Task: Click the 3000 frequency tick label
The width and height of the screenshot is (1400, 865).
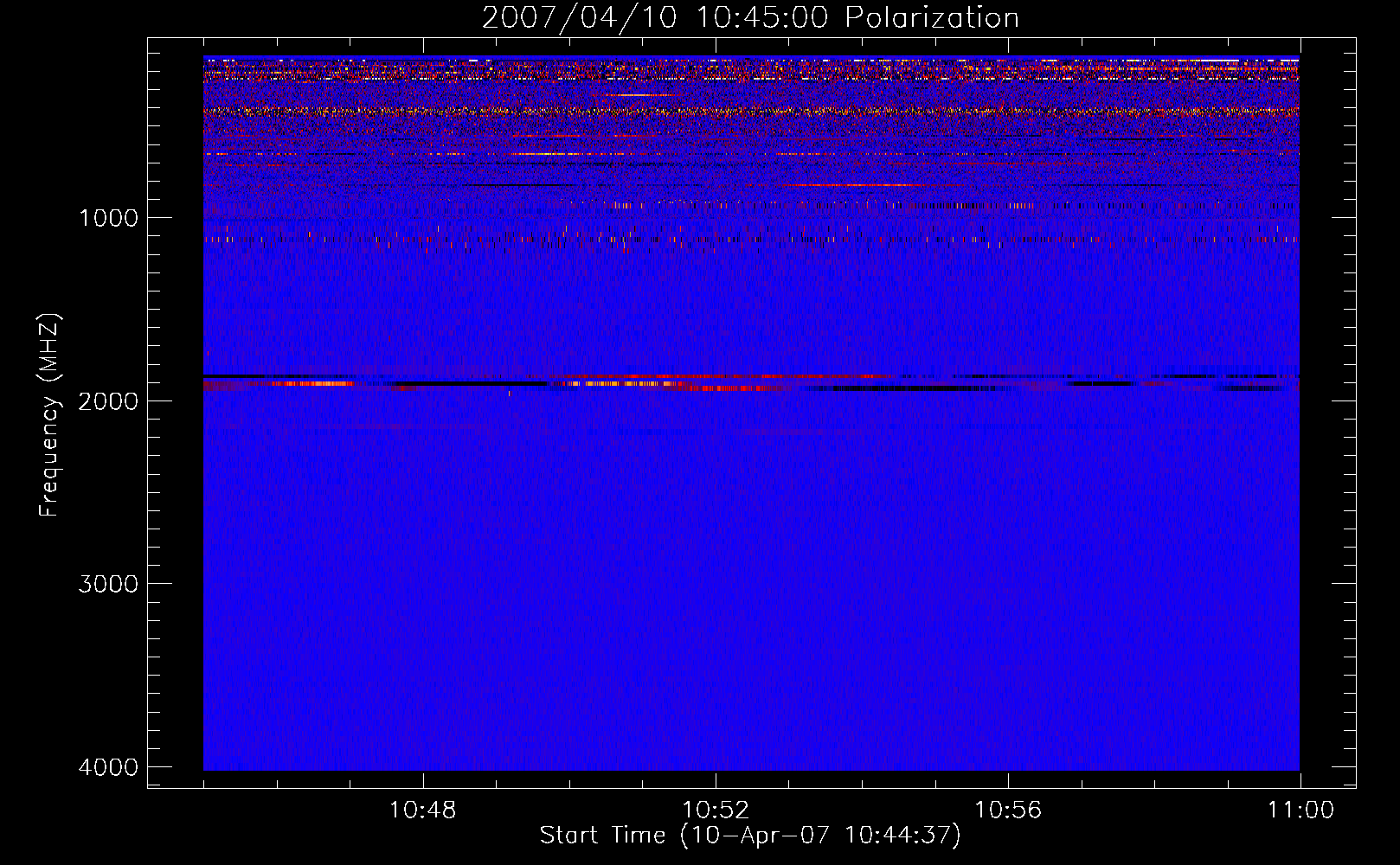Action: (x=108, y=584)
